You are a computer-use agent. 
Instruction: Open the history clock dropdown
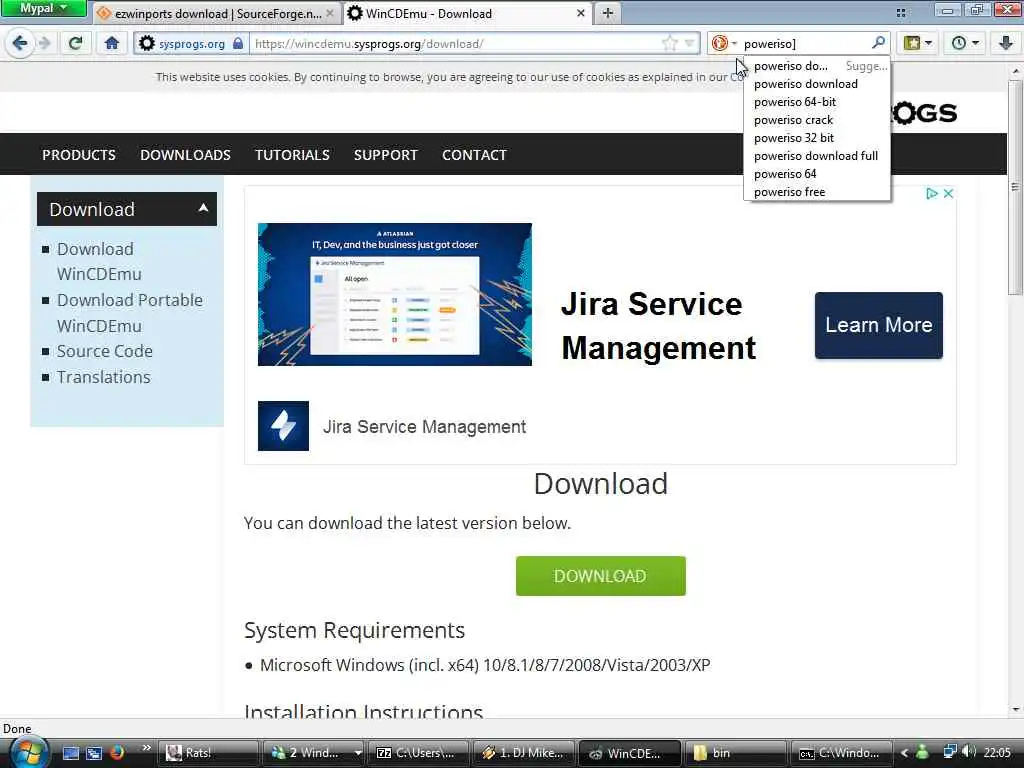965,44
